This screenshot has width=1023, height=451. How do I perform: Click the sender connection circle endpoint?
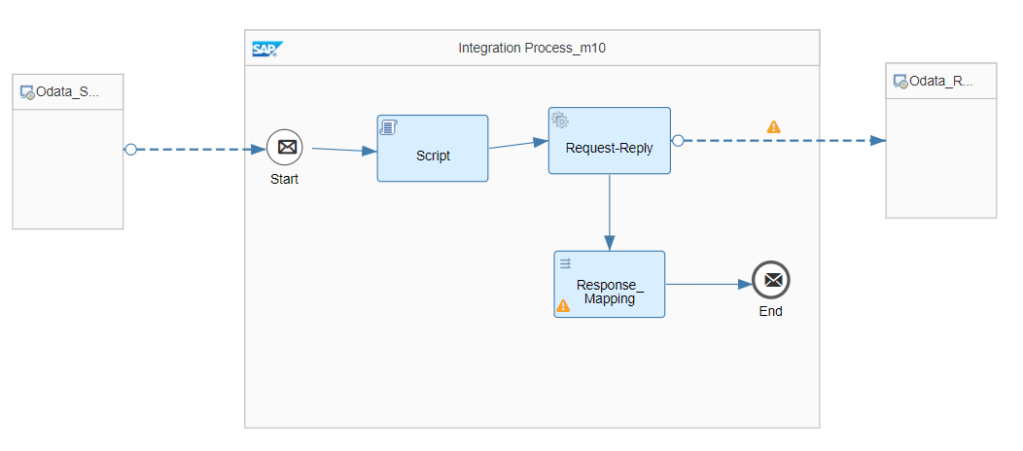click(x=130, y=150)
